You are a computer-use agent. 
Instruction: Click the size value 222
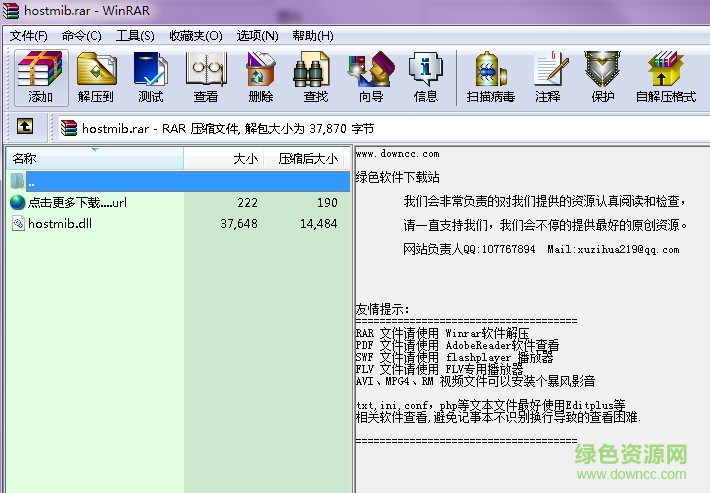point(248,203)
